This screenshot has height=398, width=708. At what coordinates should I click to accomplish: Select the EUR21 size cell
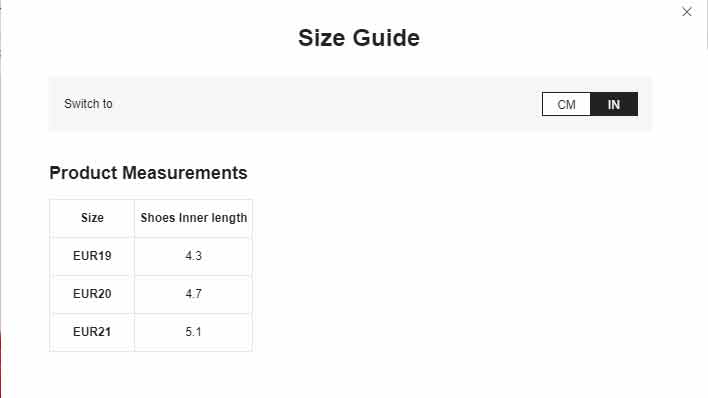pos(92,332)
